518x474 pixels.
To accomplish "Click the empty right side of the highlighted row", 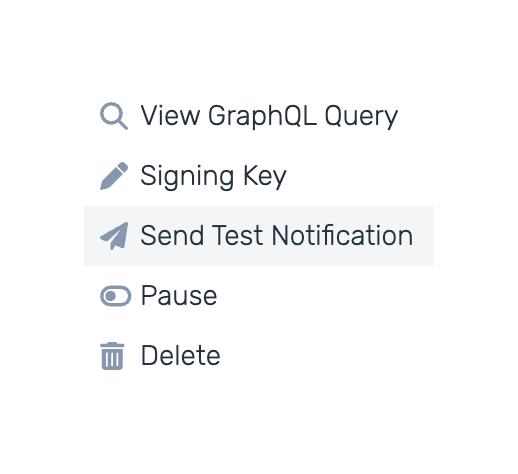I will (424, 236).
